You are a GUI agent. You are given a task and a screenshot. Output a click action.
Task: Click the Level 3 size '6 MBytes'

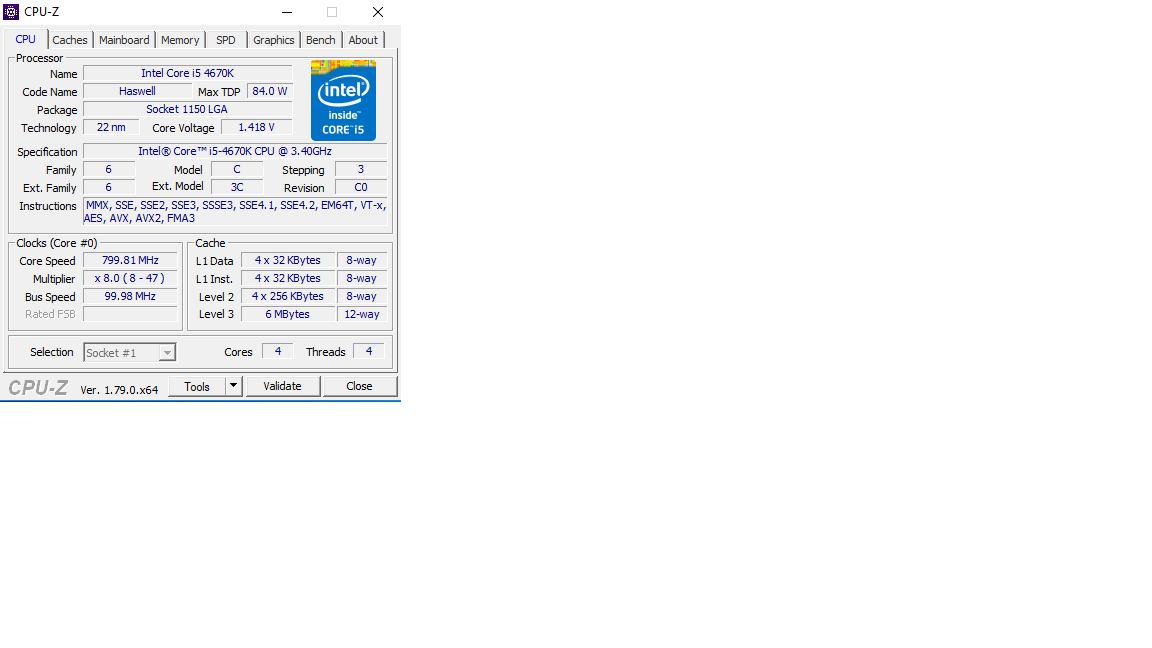point(288,314)
